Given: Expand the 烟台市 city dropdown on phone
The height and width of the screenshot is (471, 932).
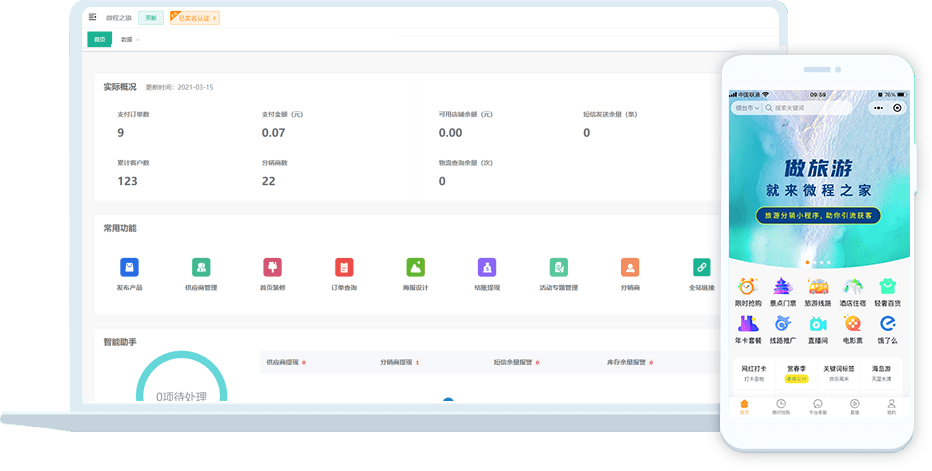Looking at the screenshot, I should point(746,108).
